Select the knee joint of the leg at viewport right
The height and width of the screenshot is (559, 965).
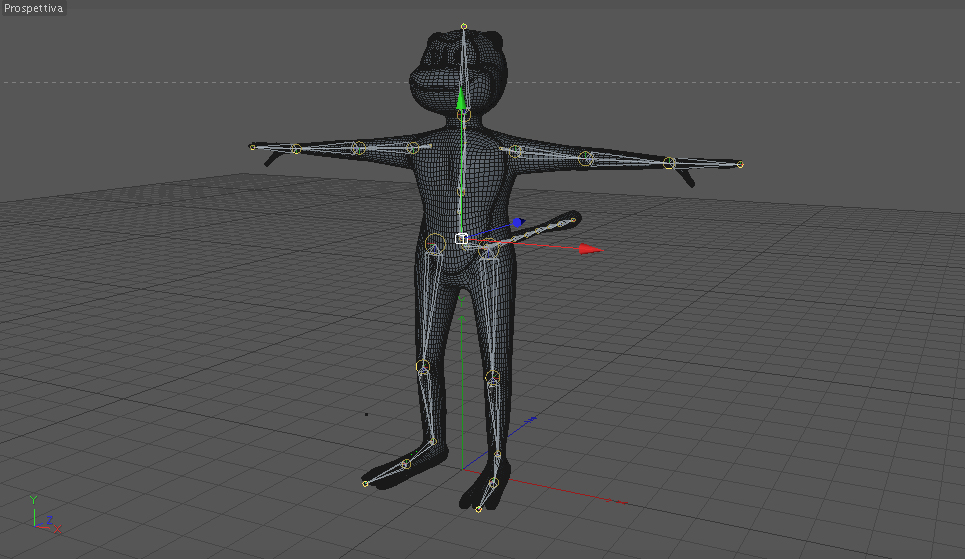point(492,377)
